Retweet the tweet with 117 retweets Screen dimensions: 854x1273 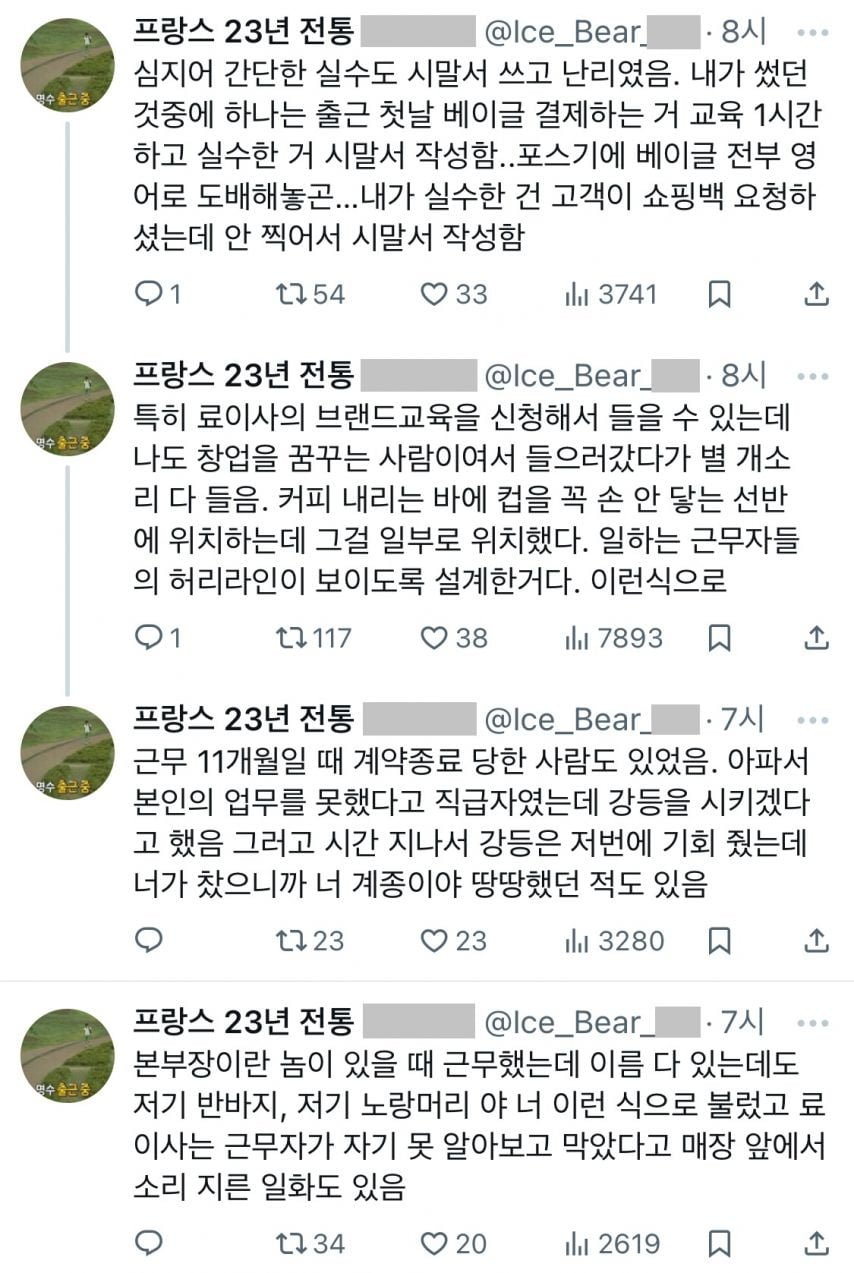tap(291, 637)
